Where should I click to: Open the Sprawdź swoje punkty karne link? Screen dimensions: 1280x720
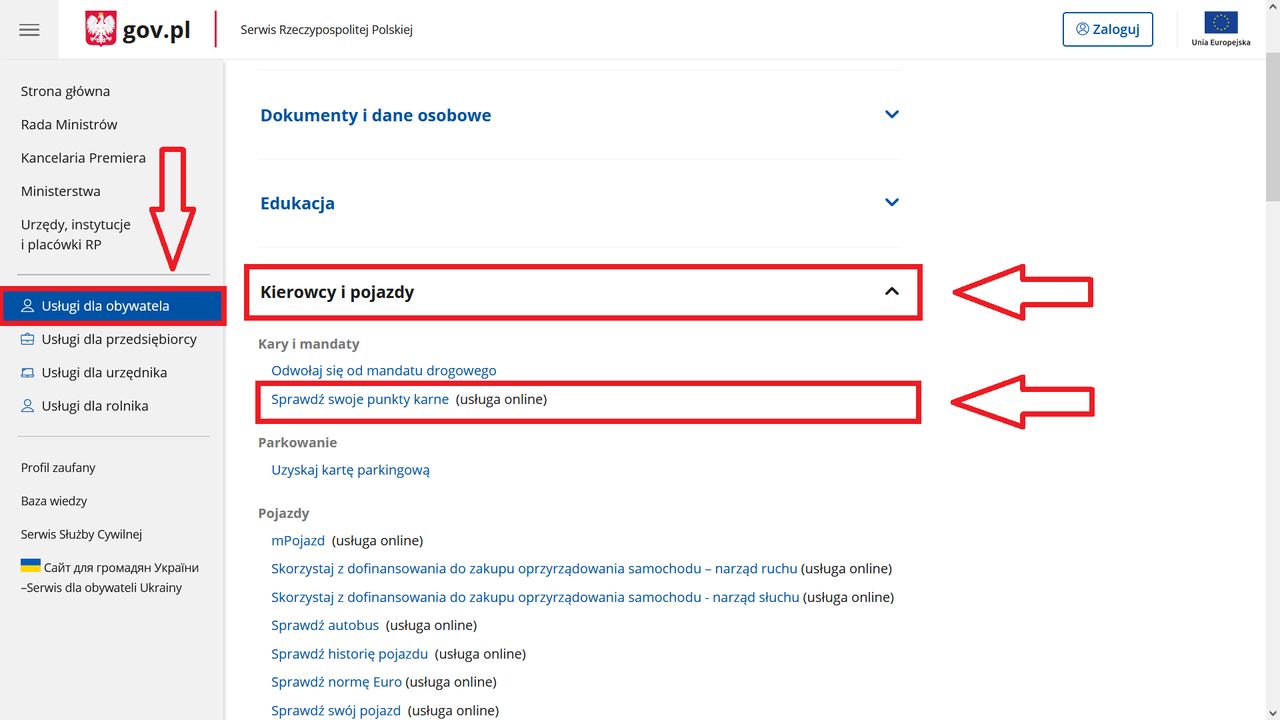click(x=360, y=399)
